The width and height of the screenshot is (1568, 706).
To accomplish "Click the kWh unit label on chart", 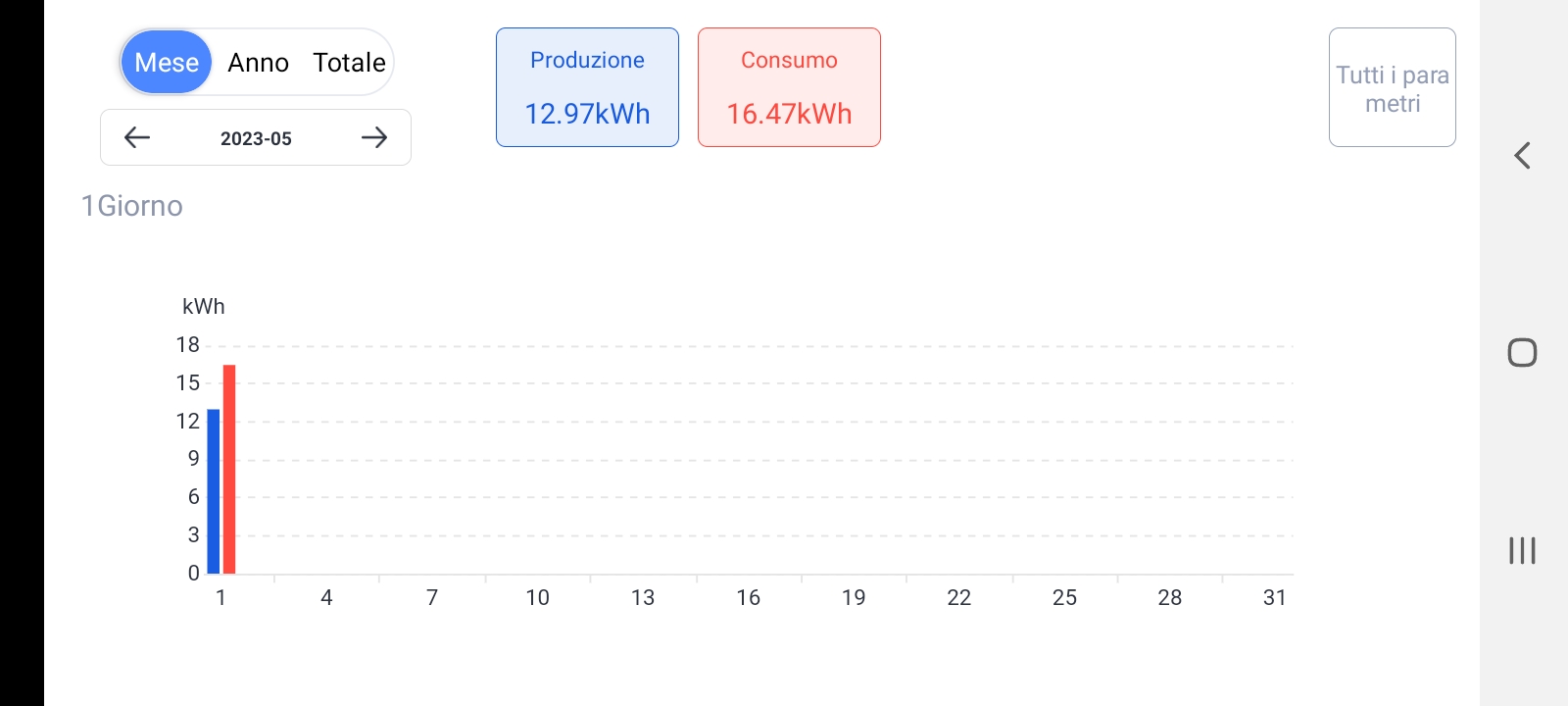I will point(204,306).
